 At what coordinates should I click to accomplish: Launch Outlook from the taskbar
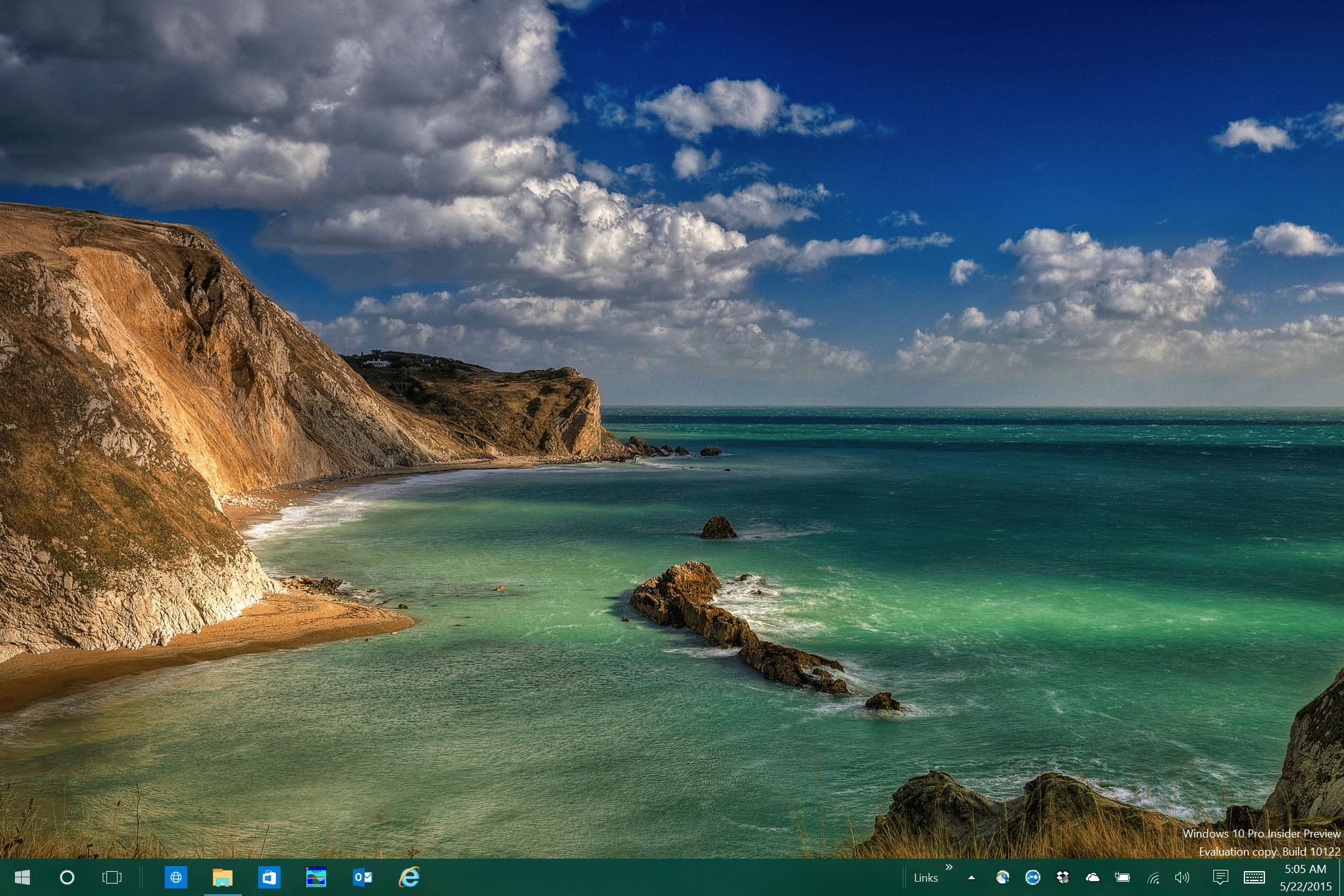pyautogui.click(x=363, y=877)
